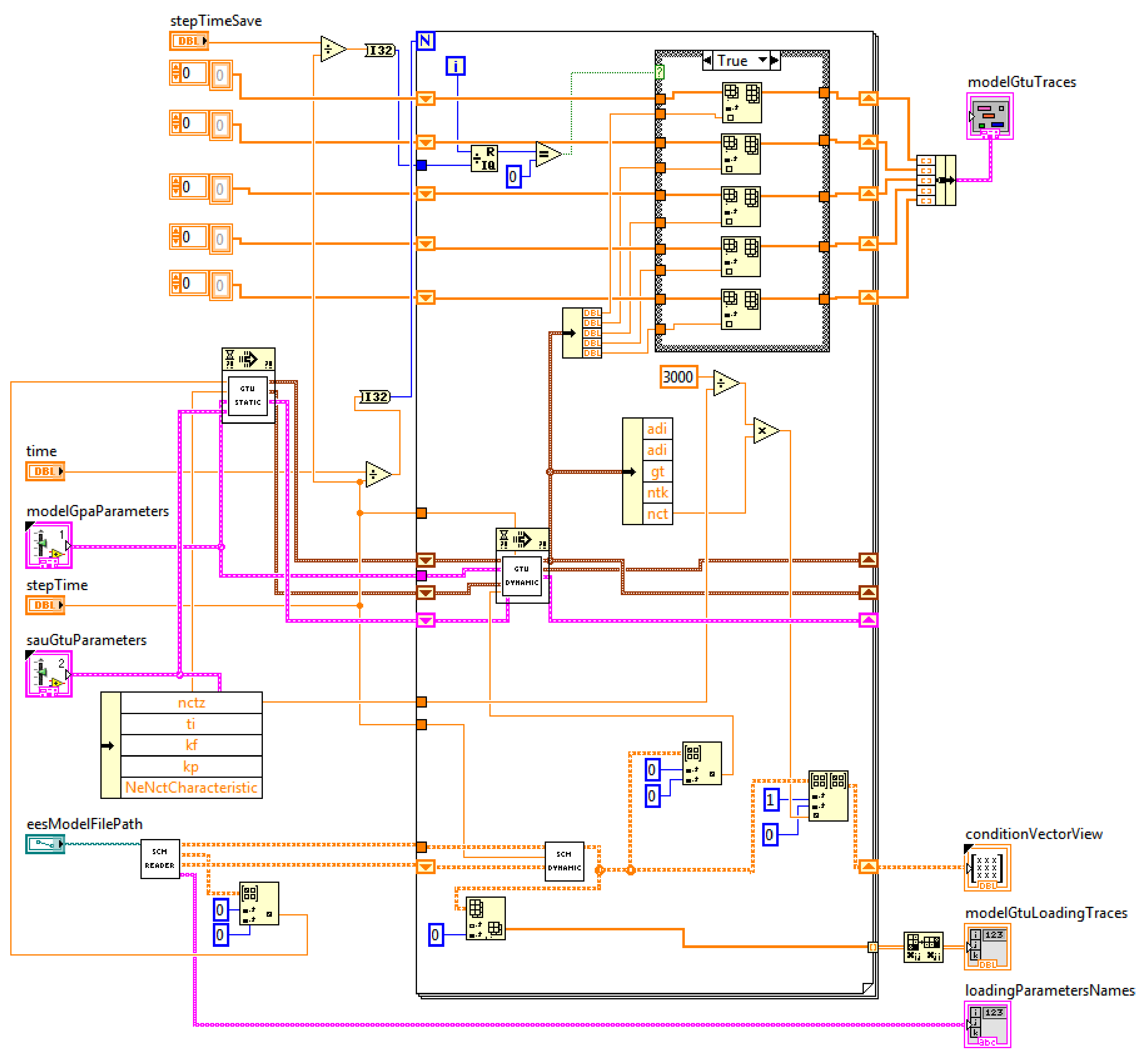Click the loop iteration terminal i
The width and height of the screenshot is (1145, 1064).
[455, 66]
